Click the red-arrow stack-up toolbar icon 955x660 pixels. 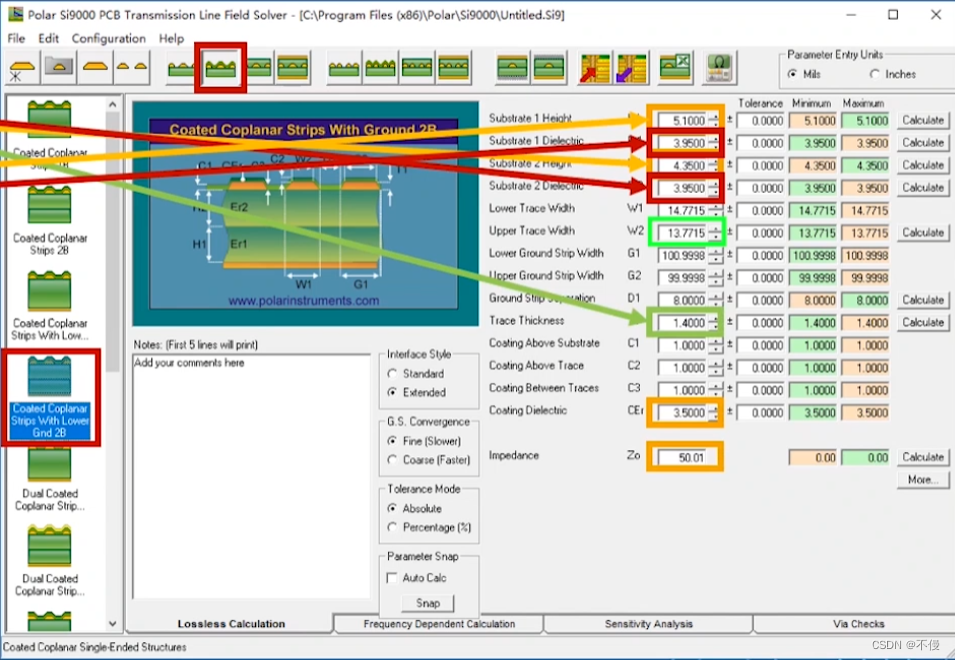[x=594, y=68]
